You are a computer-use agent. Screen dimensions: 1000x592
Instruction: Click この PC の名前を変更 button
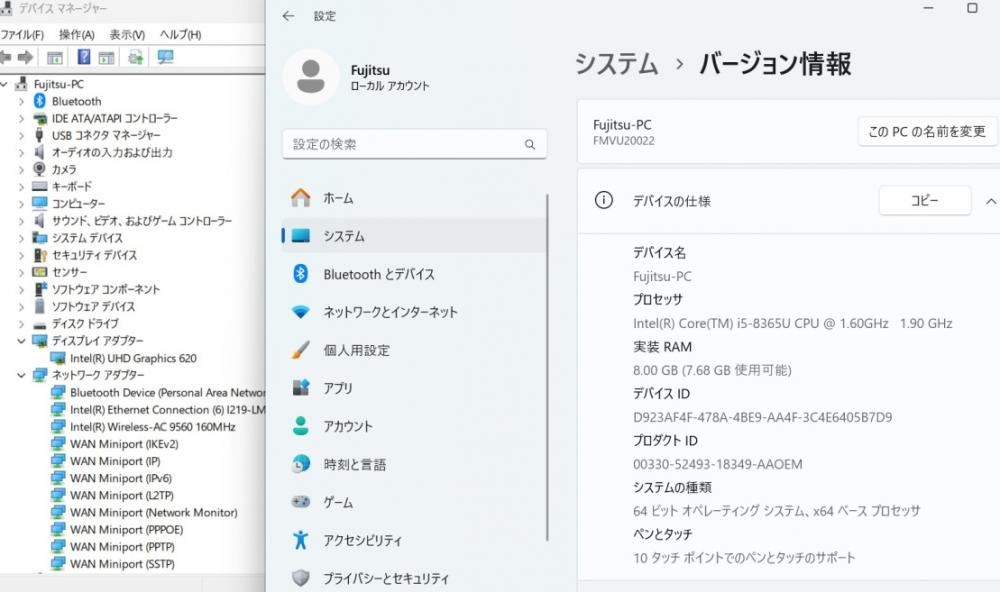(x=927, y=131)
